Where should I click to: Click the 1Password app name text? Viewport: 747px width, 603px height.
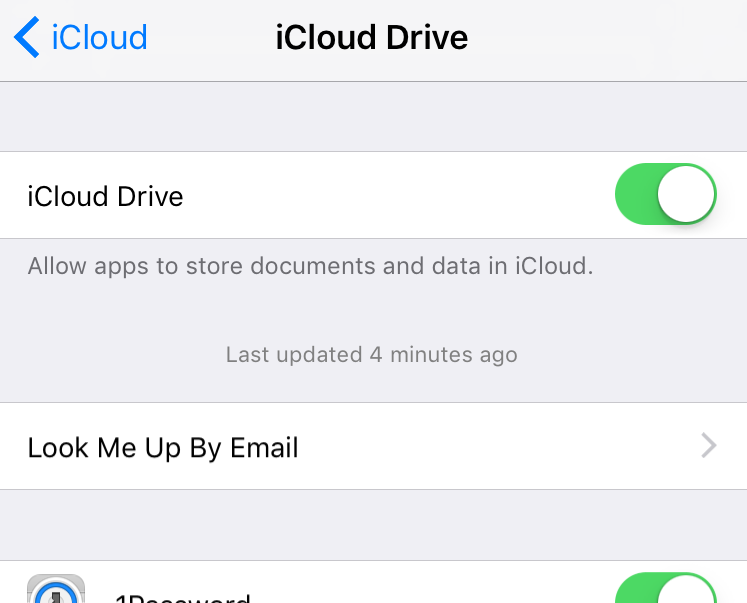[183, 597]
